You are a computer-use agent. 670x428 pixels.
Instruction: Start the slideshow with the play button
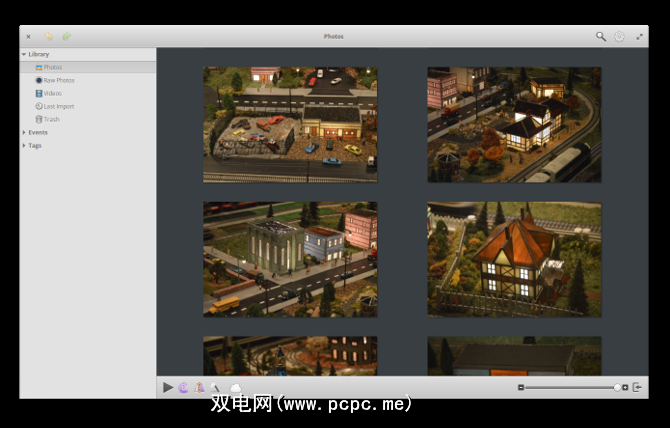pos(168,387)
